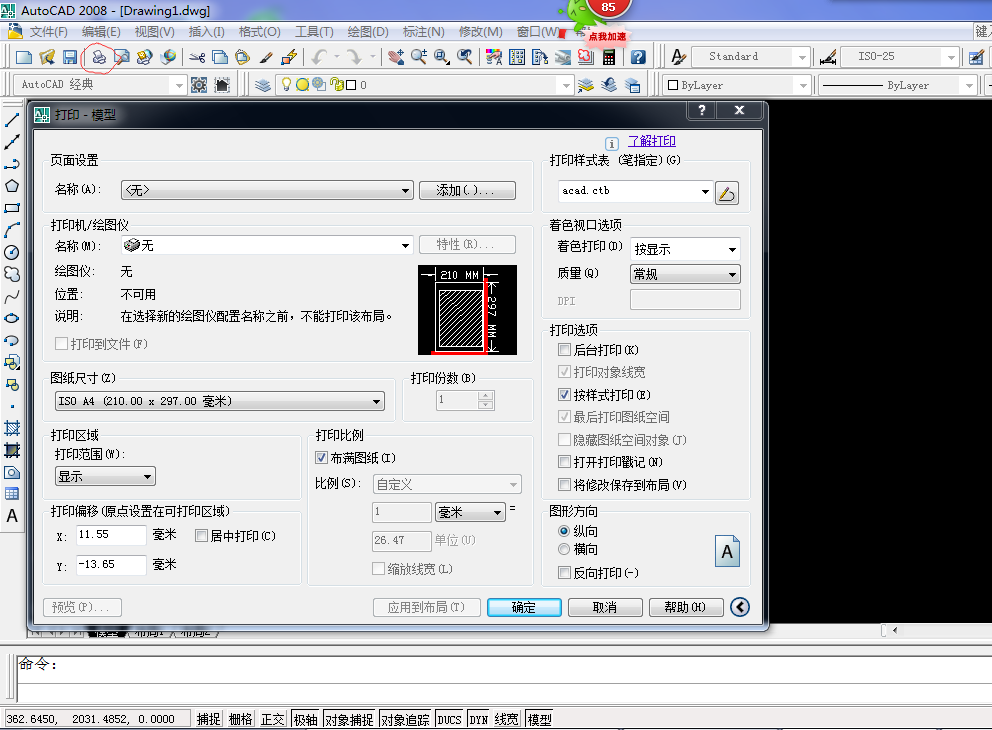Viewport: 992px width, 730px height.
Task: Open the 格式(O) menu
Action: (259, 32)
